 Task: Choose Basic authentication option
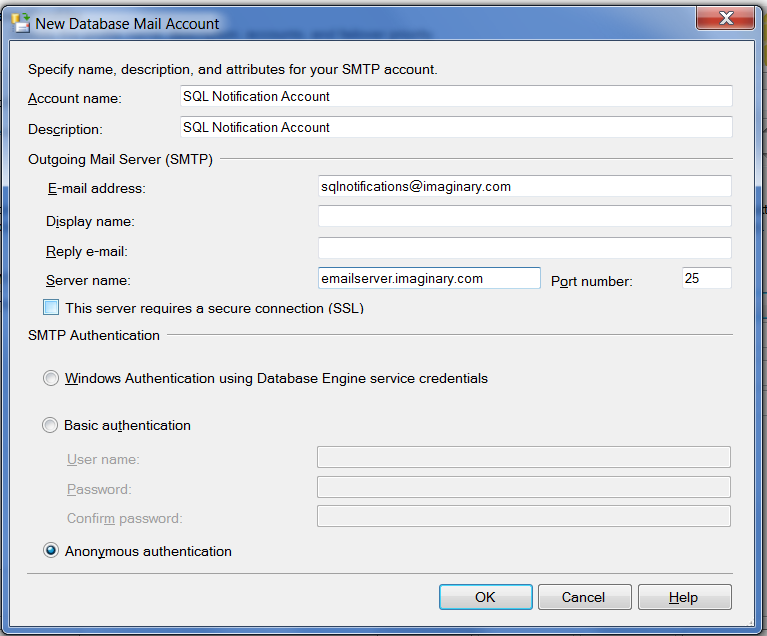click(51, 426)
